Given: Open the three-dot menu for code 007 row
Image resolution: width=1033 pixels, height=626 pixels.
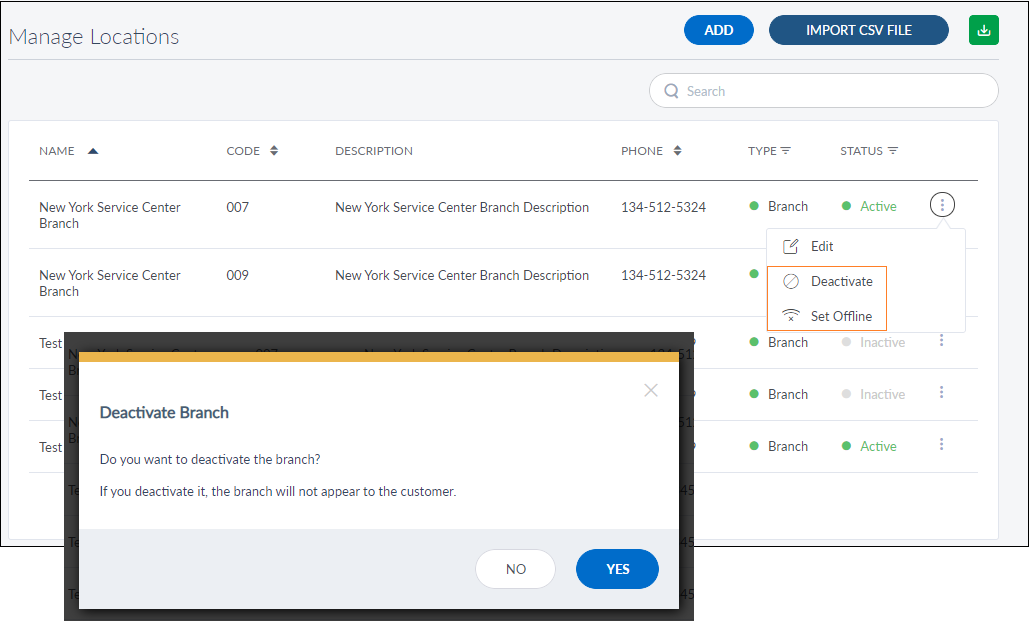Looking at the screenshot, I should (x=942, y=206).
